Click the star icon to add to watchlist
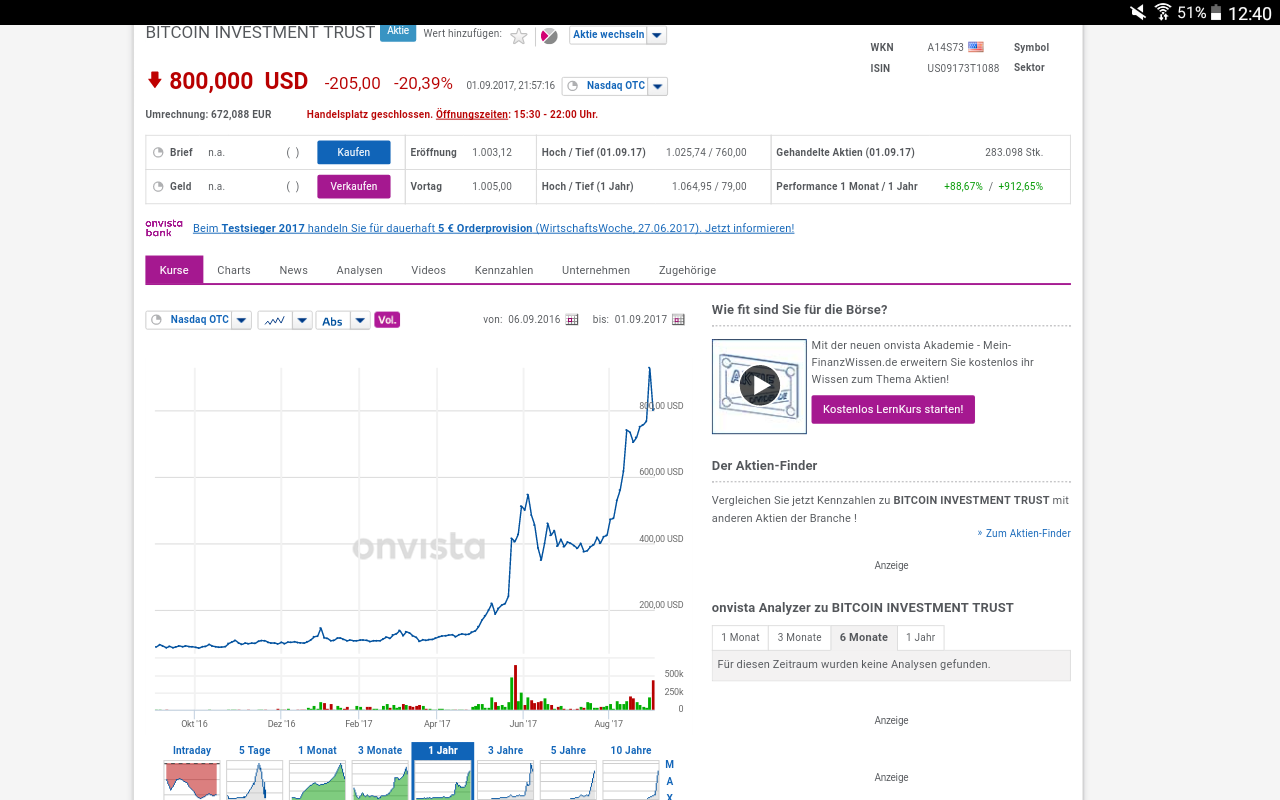Image resolution: width=1280 pixels, height=800 pixels. pos(519,35)
